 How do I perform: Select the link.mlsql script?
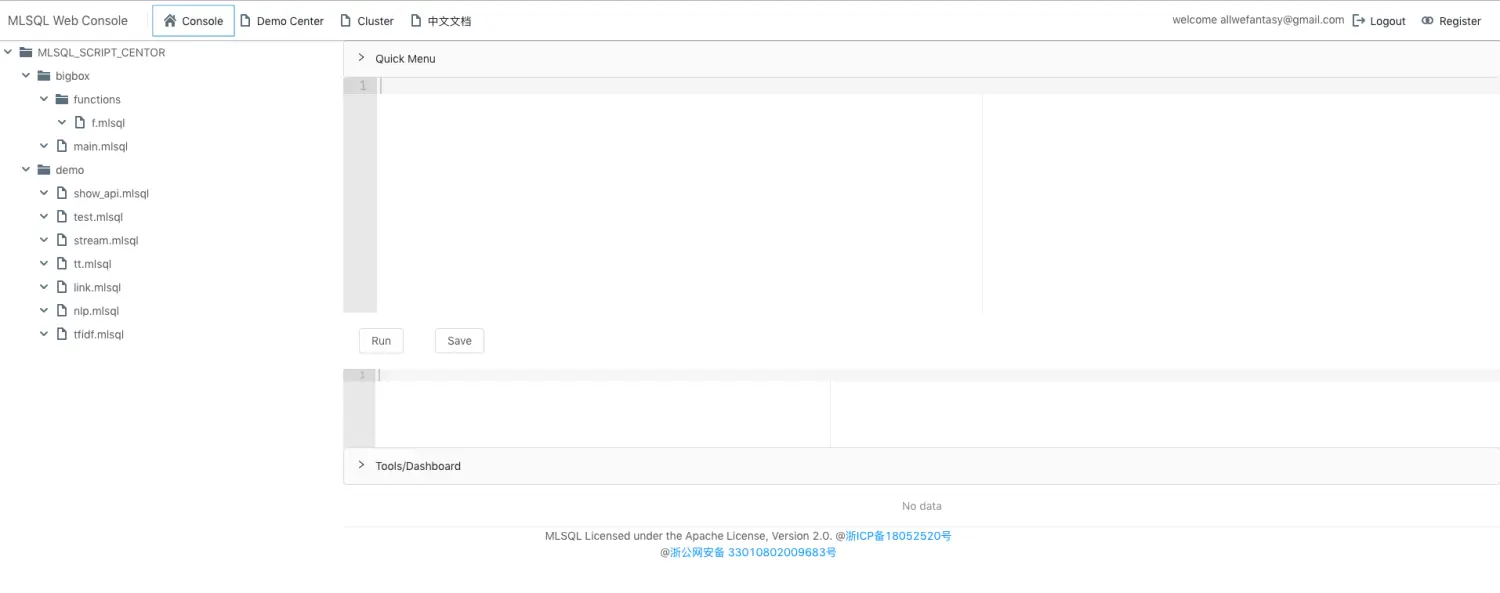point(97,287)
